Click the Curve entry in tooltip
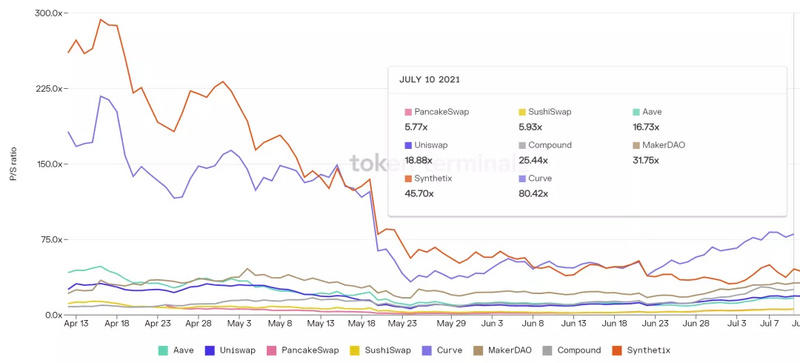 pyautogui.click(x=535, y=179)
